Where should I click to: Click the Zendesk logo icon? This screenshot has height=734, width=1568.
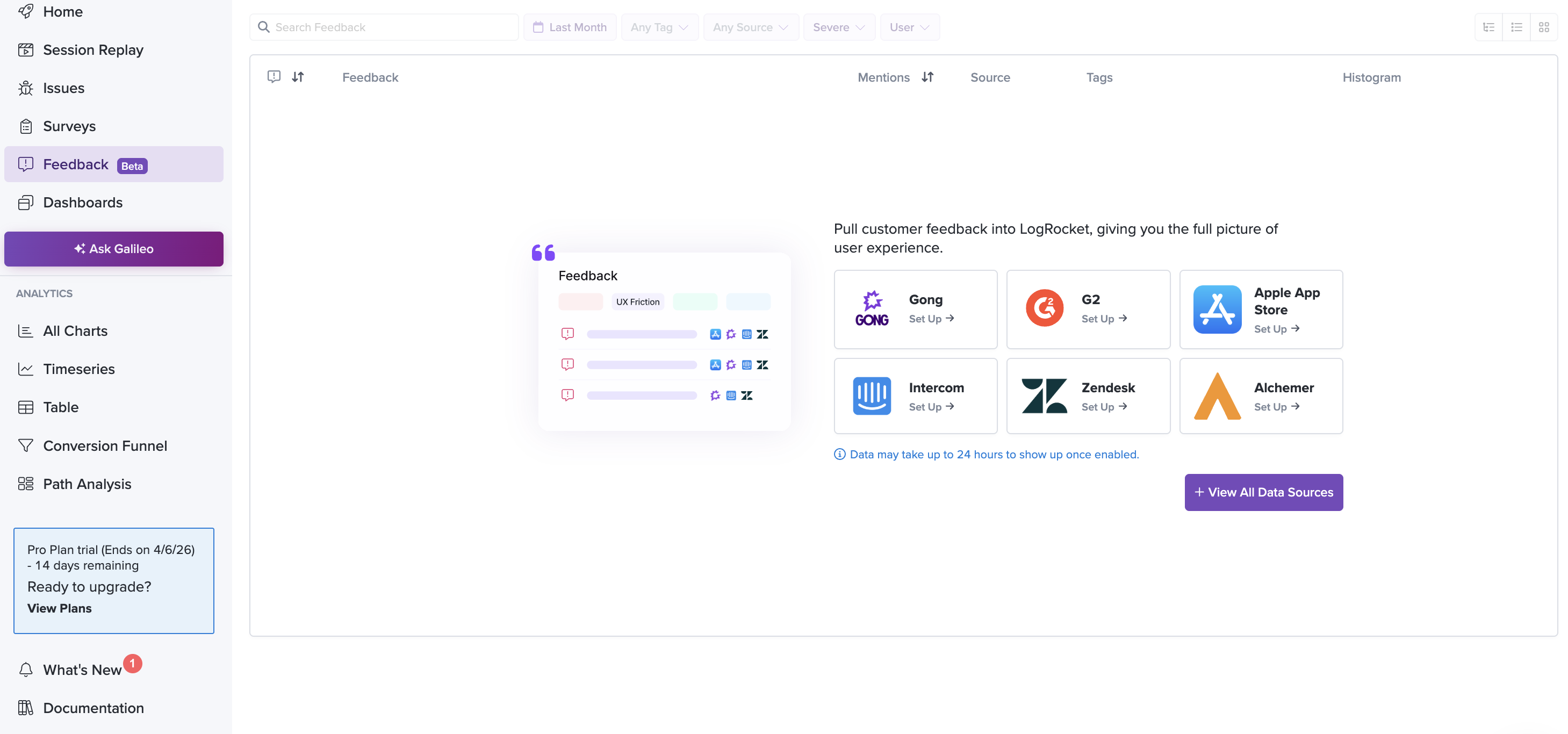(x=1044, y=395)
